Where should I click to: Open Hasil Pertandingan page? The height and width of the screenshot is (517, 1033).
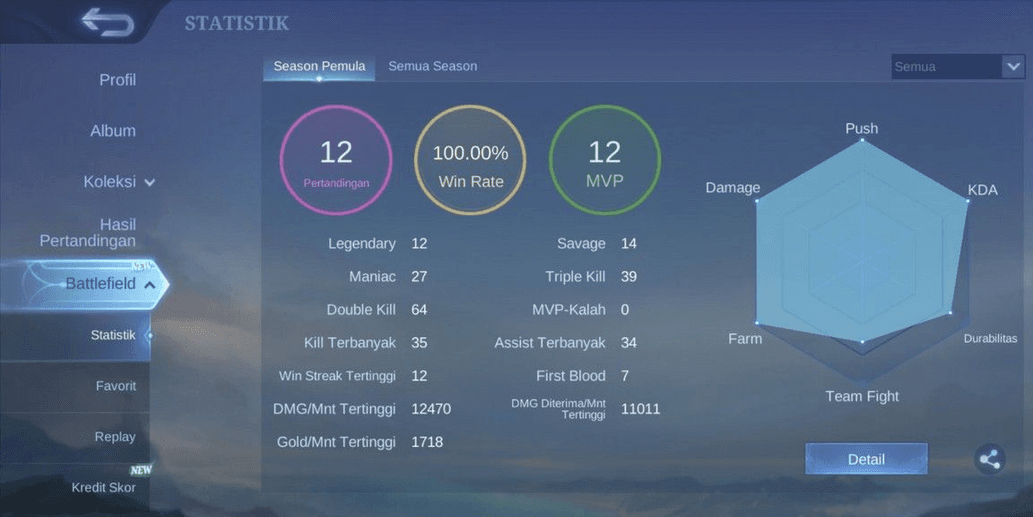pyautogui.click(x=88, y=233)
